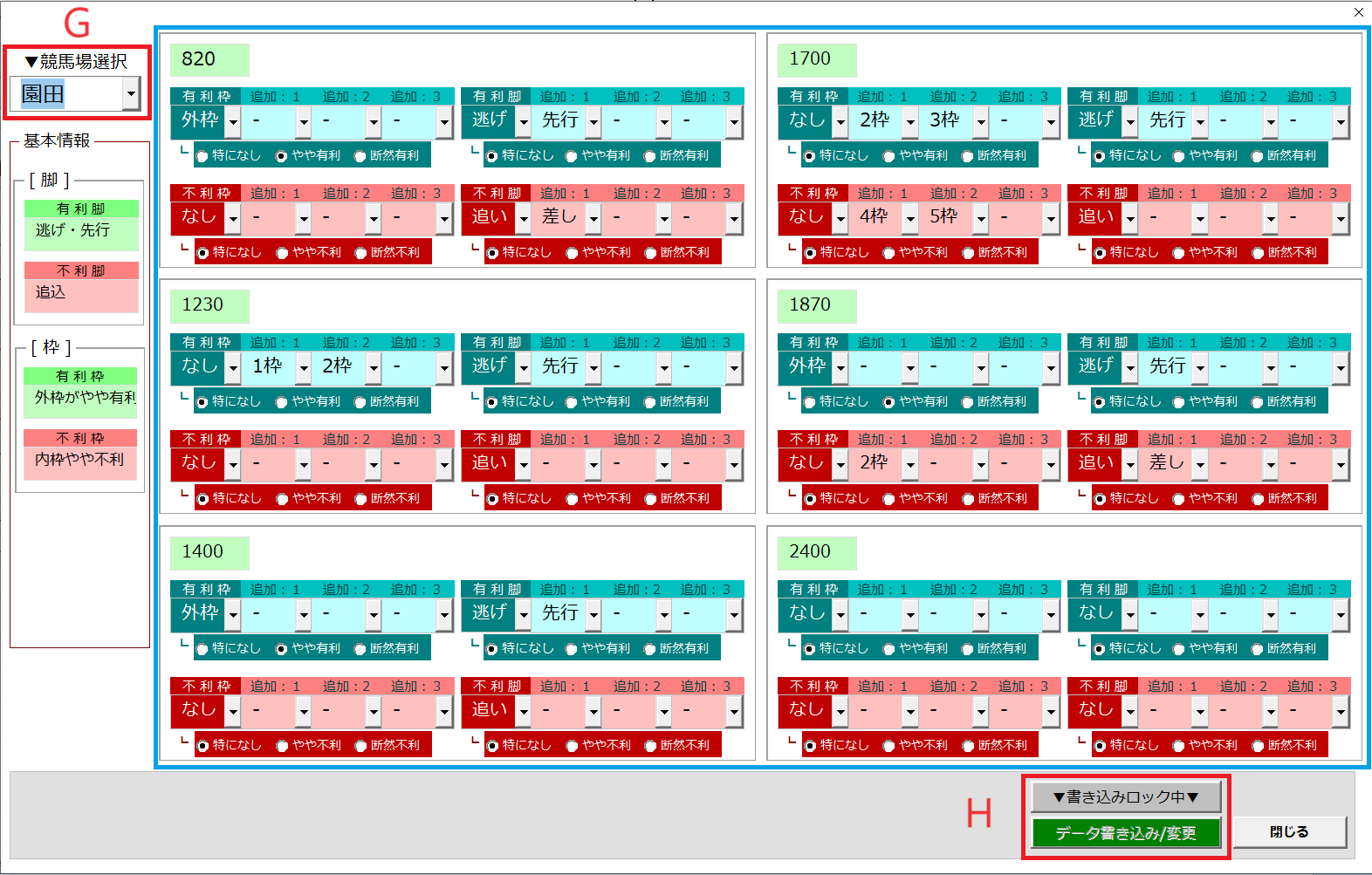This screenshot has width=1372, height=875.
Task: Open 1230 有利枠 追加2 dropdown showing 2枠
Action: (x=374, y=367)
